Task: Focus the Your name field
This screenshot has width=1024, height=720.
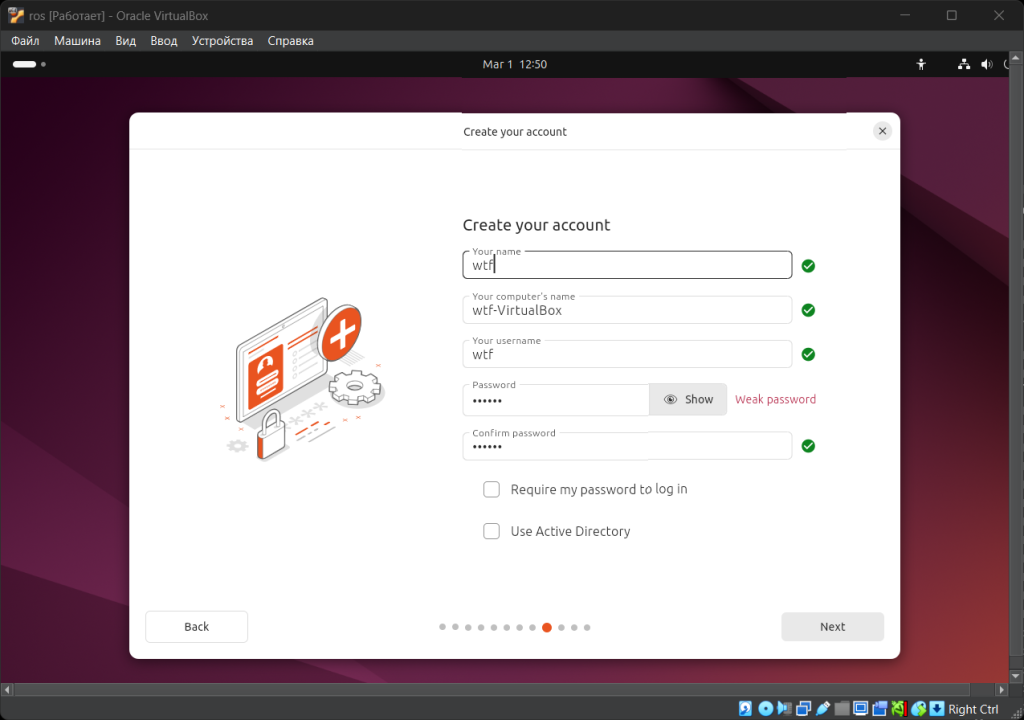Action: 627,265
